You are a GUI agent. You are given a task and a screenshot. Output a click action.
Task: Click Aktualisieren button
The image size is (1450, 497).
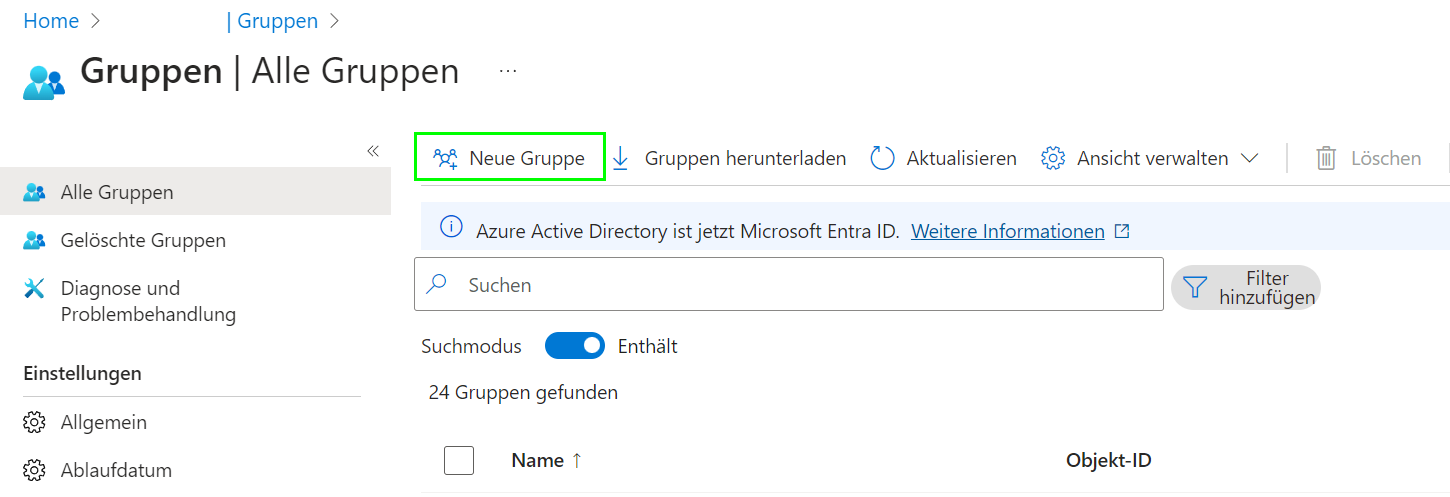[943, 158]
